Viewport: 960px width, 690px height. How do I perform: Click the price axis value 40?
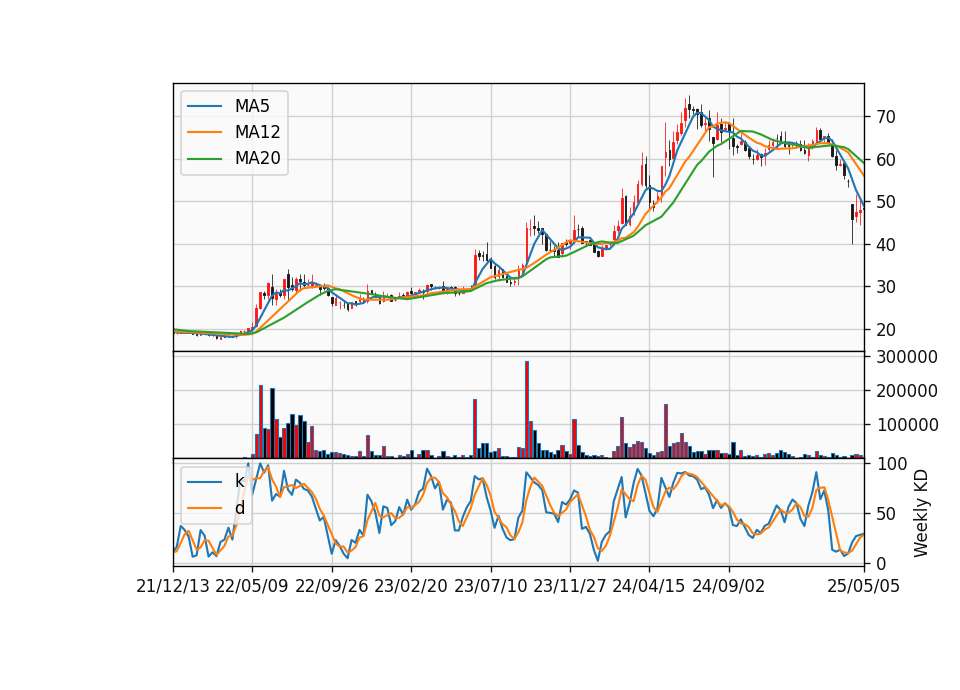[x=886, y=245]
